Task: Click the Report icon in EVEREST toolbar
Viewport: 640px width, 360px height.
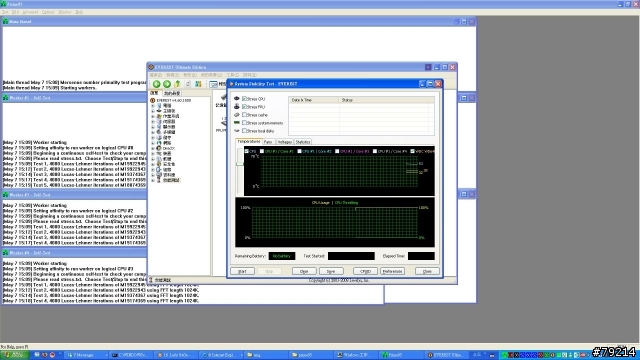Action: pos(213,84)
